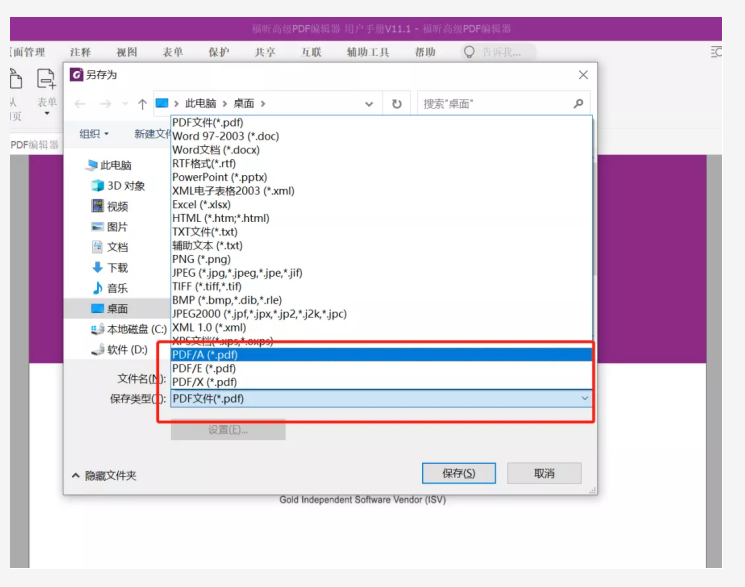The width and height of the screenshot is (745, 587).
Task: Open 软件 (D:) drive
Action: pyautogui.click(x=120, y=350)
